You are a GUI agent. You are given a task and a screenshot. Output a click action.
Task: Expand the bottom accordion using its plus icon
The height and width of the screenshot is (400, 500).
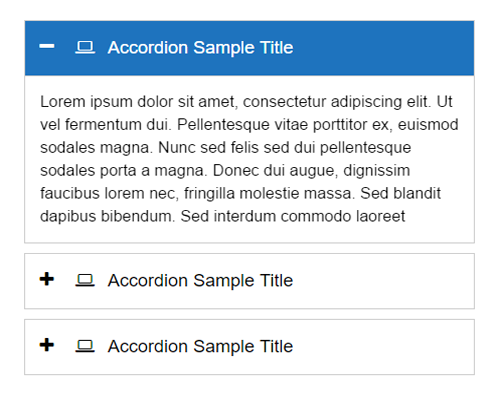point(47,345)
